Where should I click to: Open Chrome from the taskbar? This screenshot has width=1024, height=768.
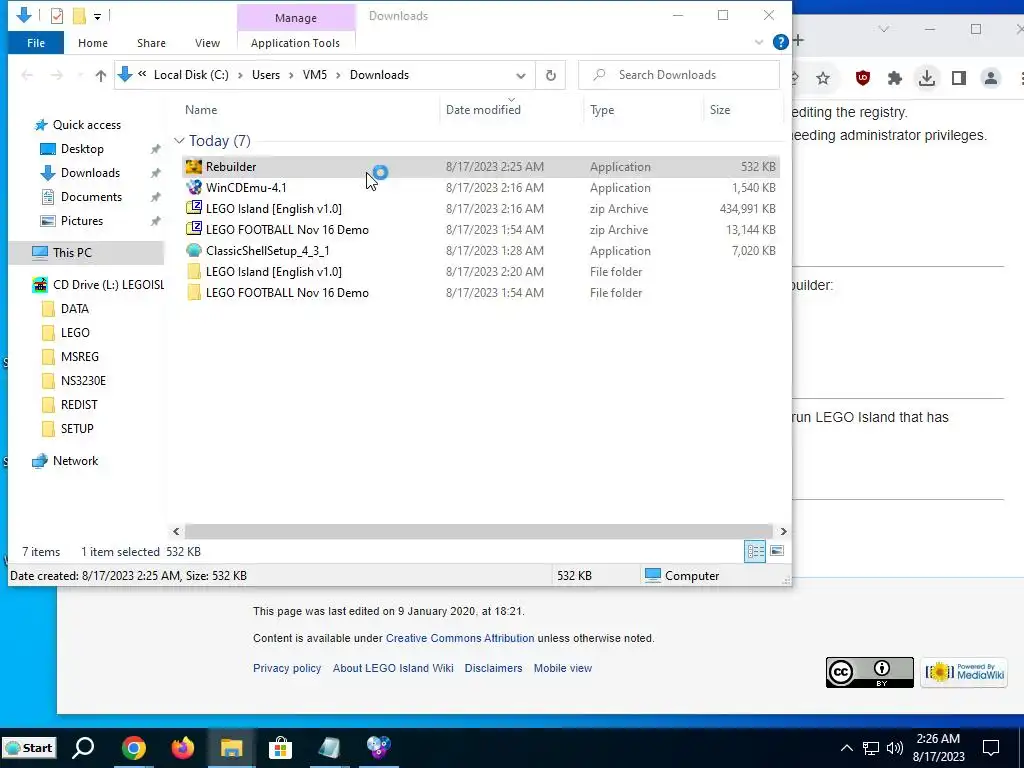point(133,748)
